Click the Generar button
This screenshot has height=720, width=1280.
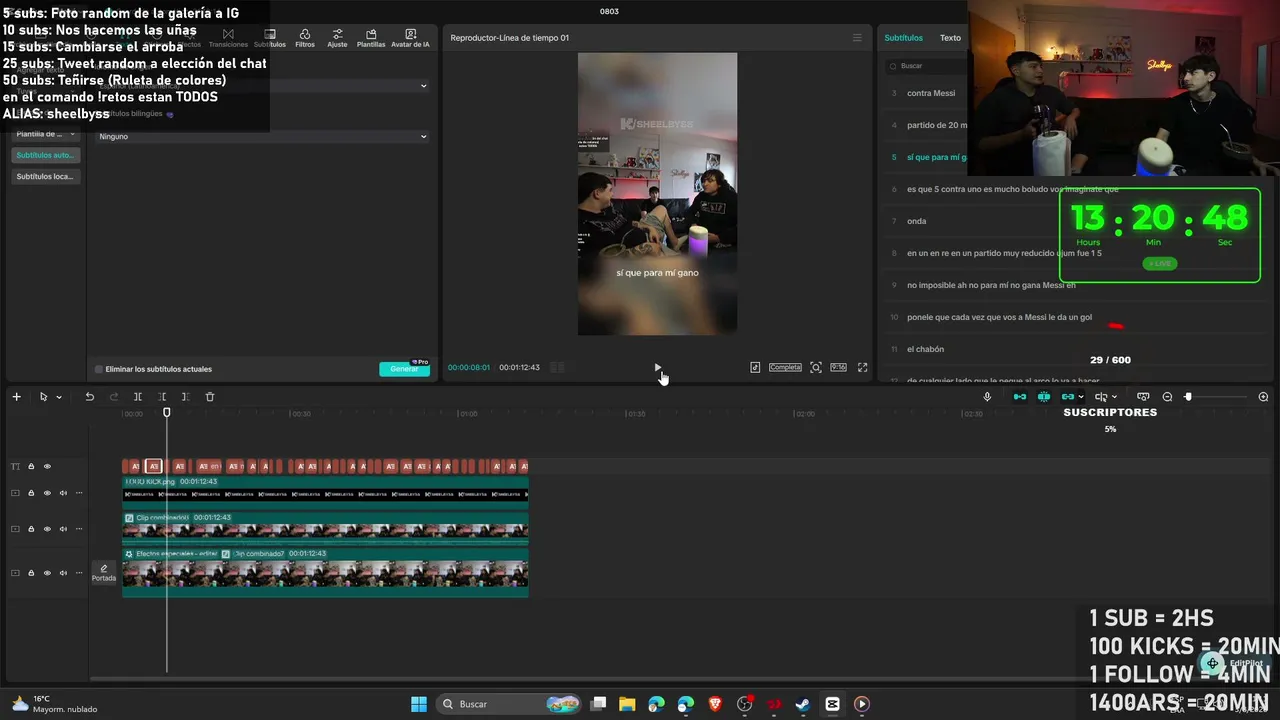click(405, 369)
